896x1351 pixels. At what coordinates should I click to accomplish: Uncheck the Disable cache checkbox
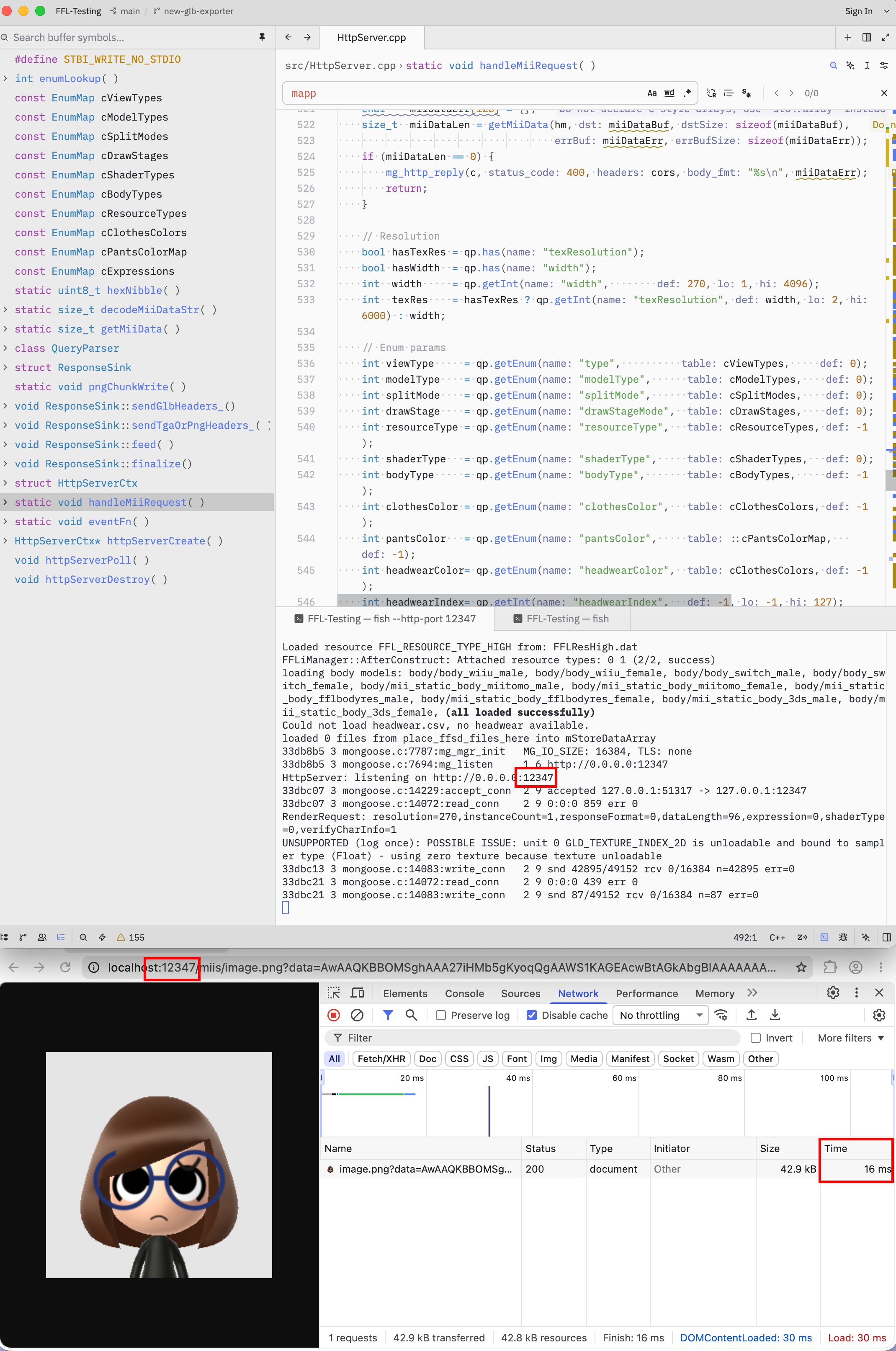pyautogui.click(x=531, y=1015)
